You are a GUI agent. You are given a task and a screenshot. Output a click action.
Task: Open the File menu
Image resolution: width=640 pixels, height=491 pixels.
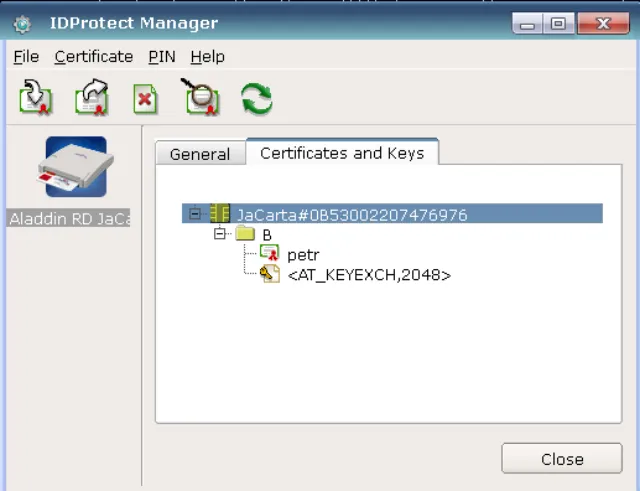click(26, 56)
